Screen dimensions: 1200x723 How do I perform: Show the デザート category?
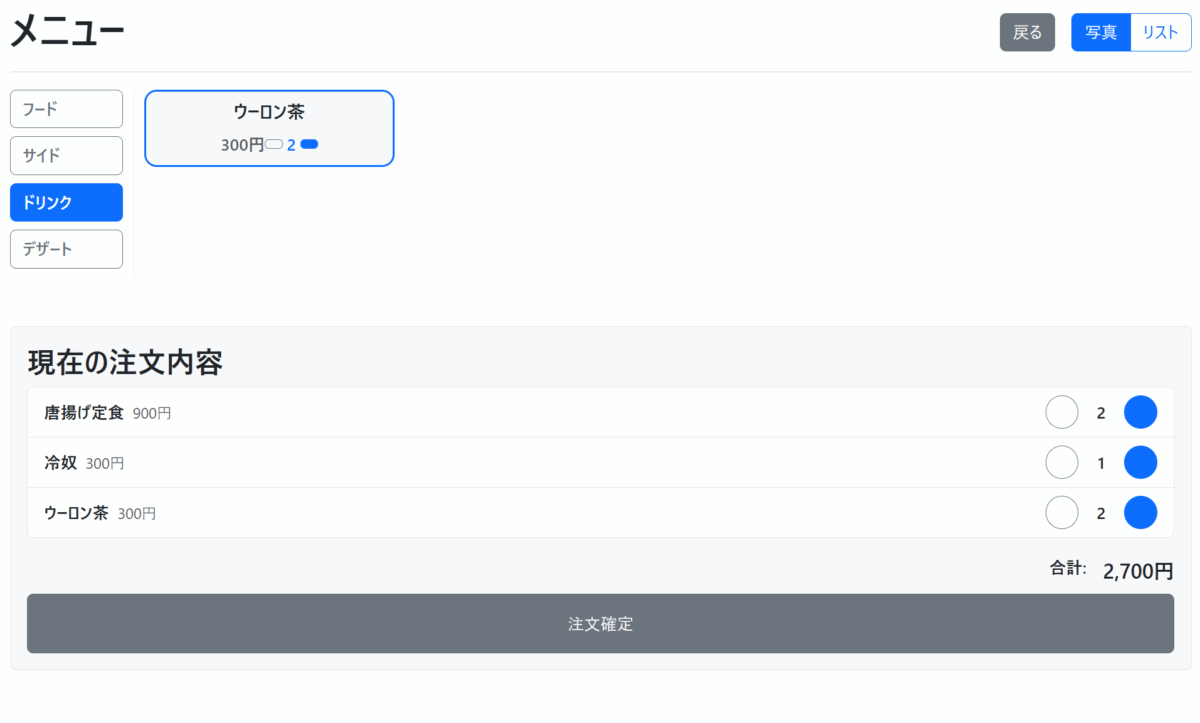(x=66, y=249)
